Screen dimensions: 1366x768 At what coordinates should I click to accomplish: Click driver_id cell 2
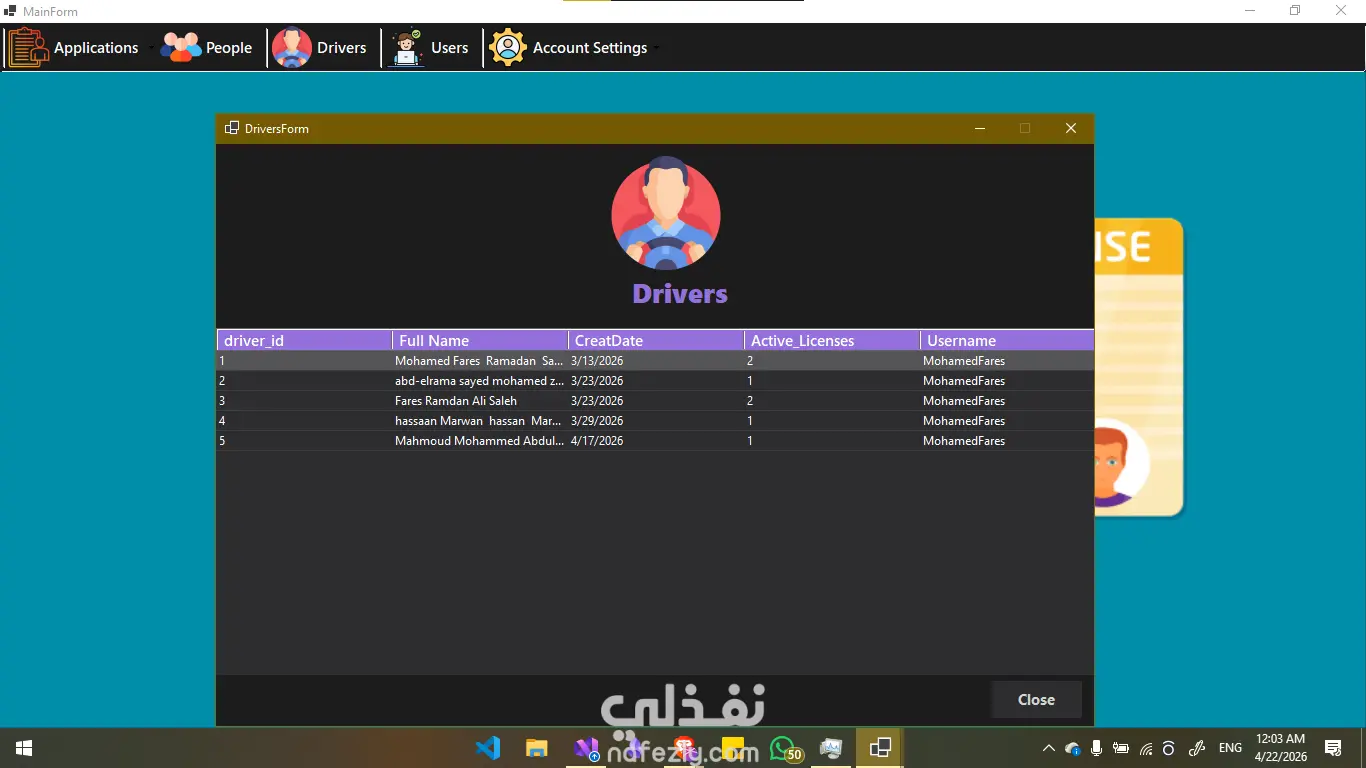(304, 381)
